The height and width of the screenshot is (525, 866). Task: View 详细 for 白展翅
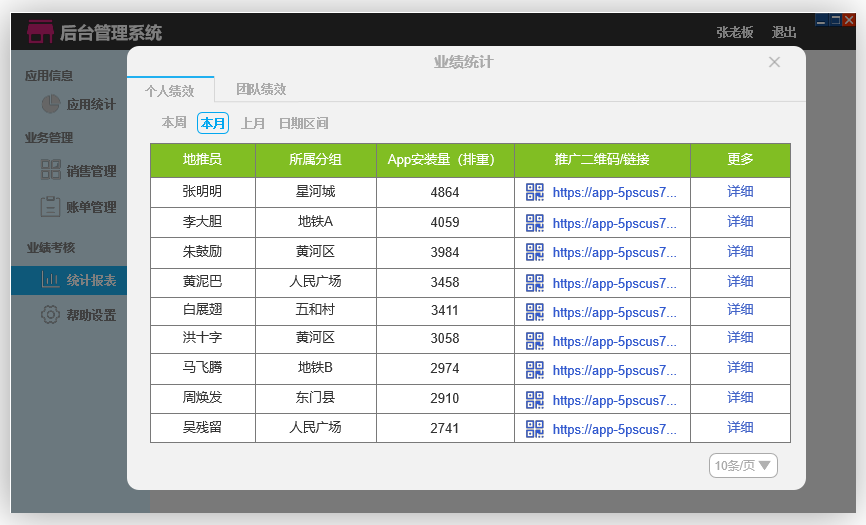pyautogui.click(x=740, y=309)
